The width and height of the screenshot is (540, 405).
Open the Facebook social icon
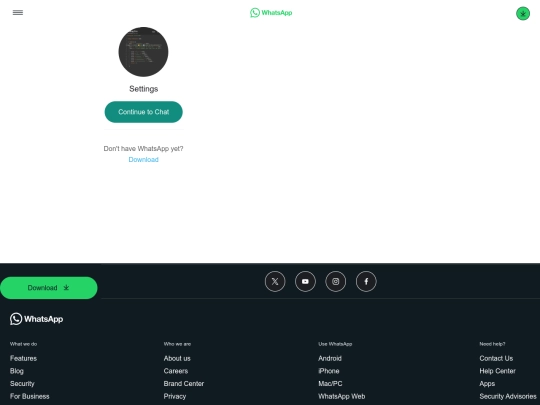(366, 282)
